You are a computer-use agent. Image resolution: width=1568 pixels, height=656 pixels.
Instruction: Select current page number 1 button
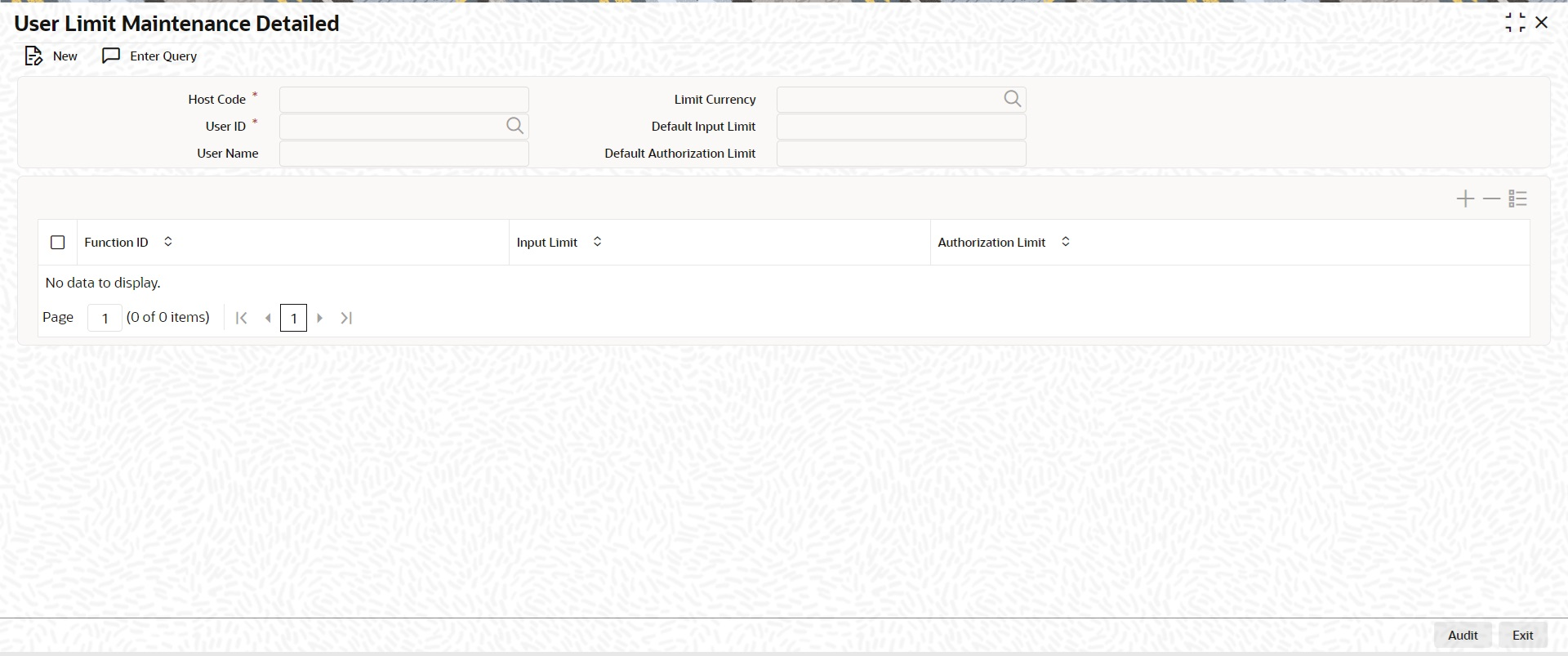(293, 318)
